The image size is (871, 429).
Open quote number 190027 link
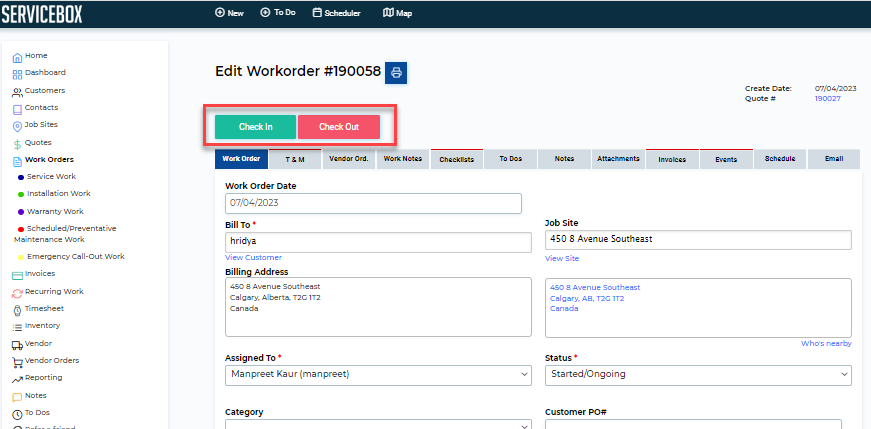pos(828,98)
